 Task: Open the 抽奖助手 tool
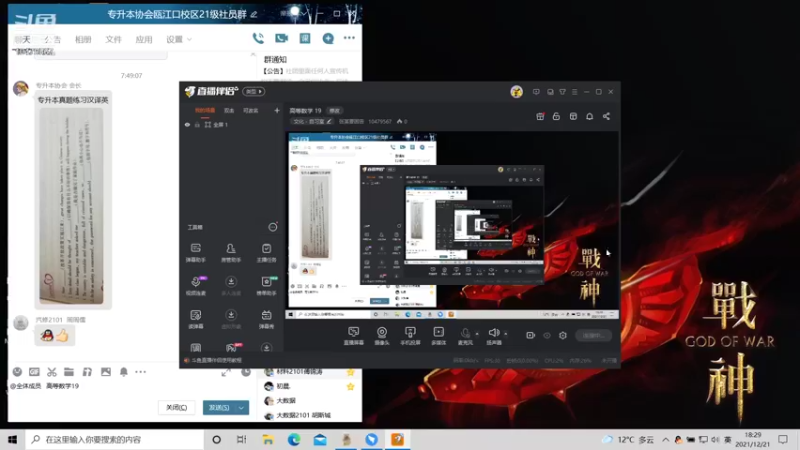coord(266,286)
